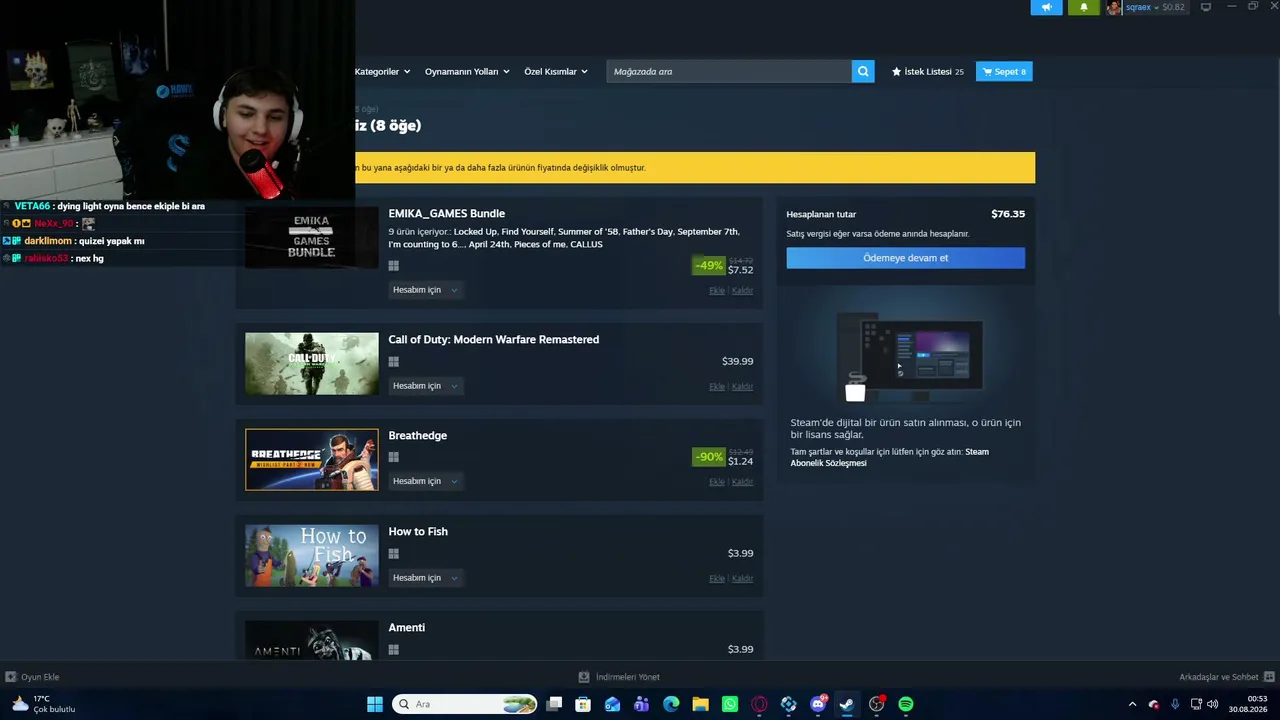1280x720 pixels.
Task: Open the EMIKA_GAMES Bundle title
Action: tap(447, 213)
